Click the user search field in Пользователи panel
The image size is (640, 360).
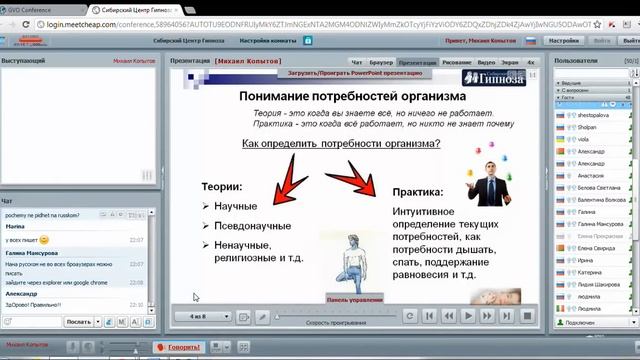point(591,73)
